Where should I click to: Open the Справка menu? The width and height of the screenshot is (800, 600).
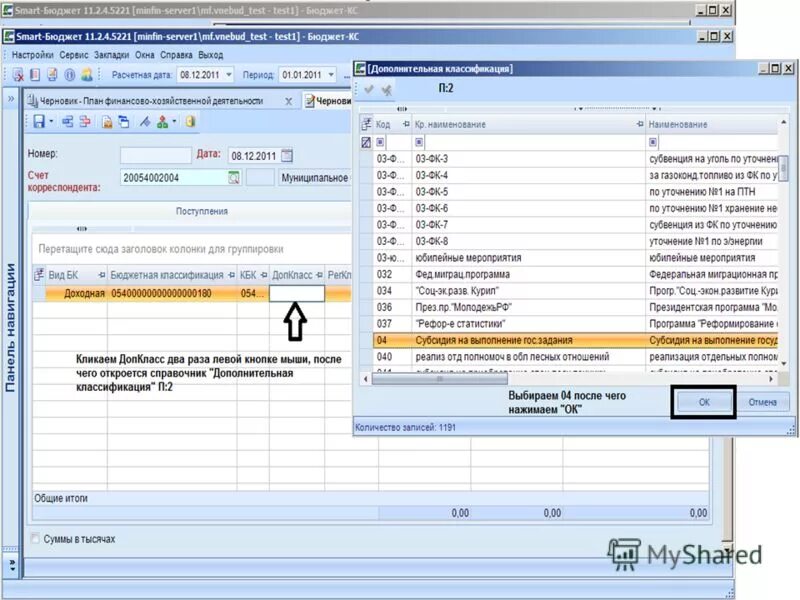[x=176, y=55]
